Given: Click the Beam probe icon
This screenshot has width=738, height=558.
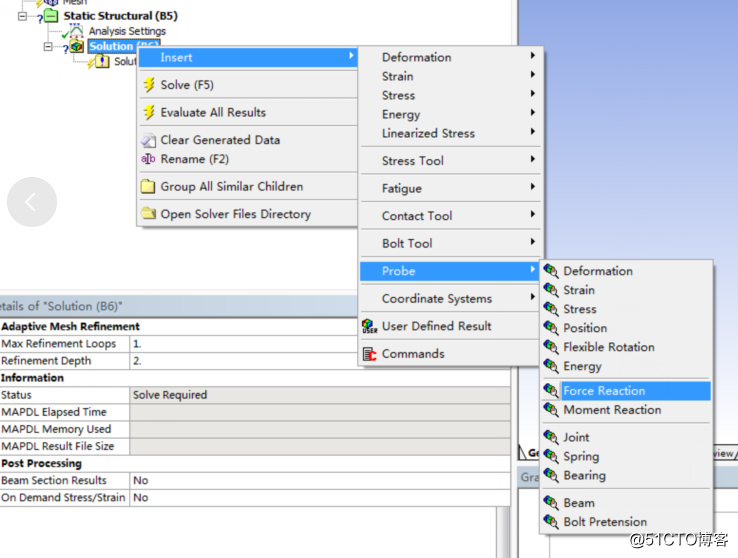Looking at the screenshot, I should pos(551,503).
